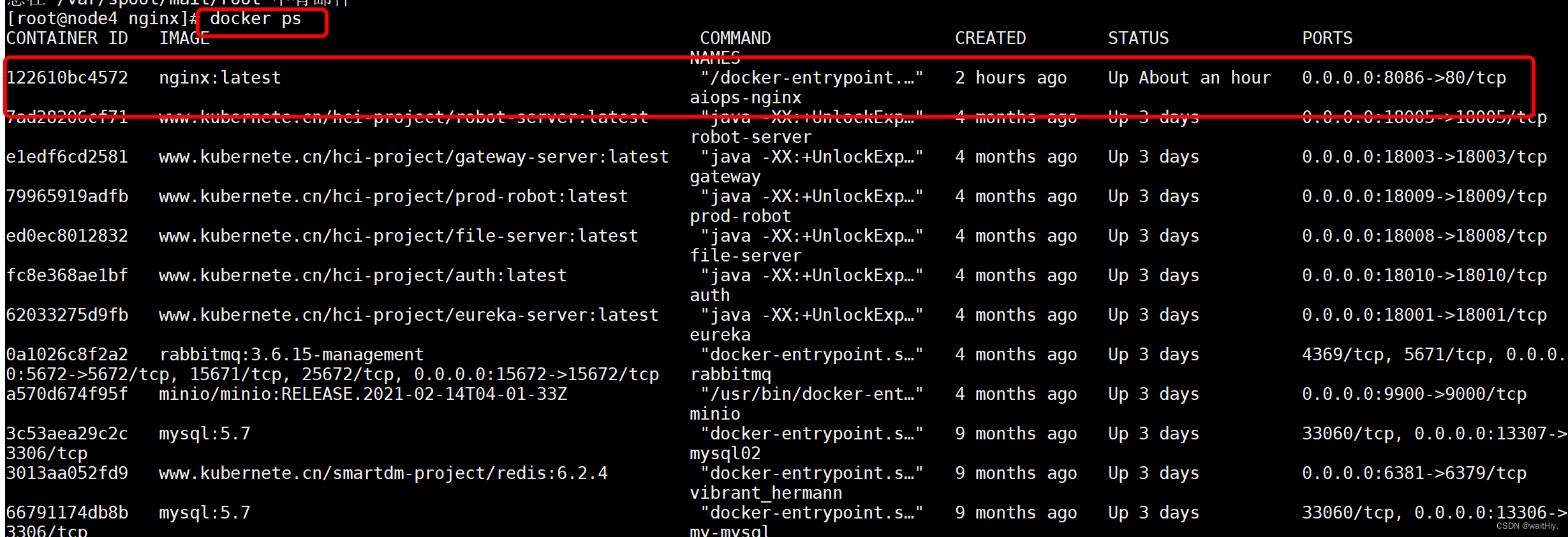
Task: Select port mapping 0.0.0.0:18001->18001/tcp
Action: click(1424, 315)
